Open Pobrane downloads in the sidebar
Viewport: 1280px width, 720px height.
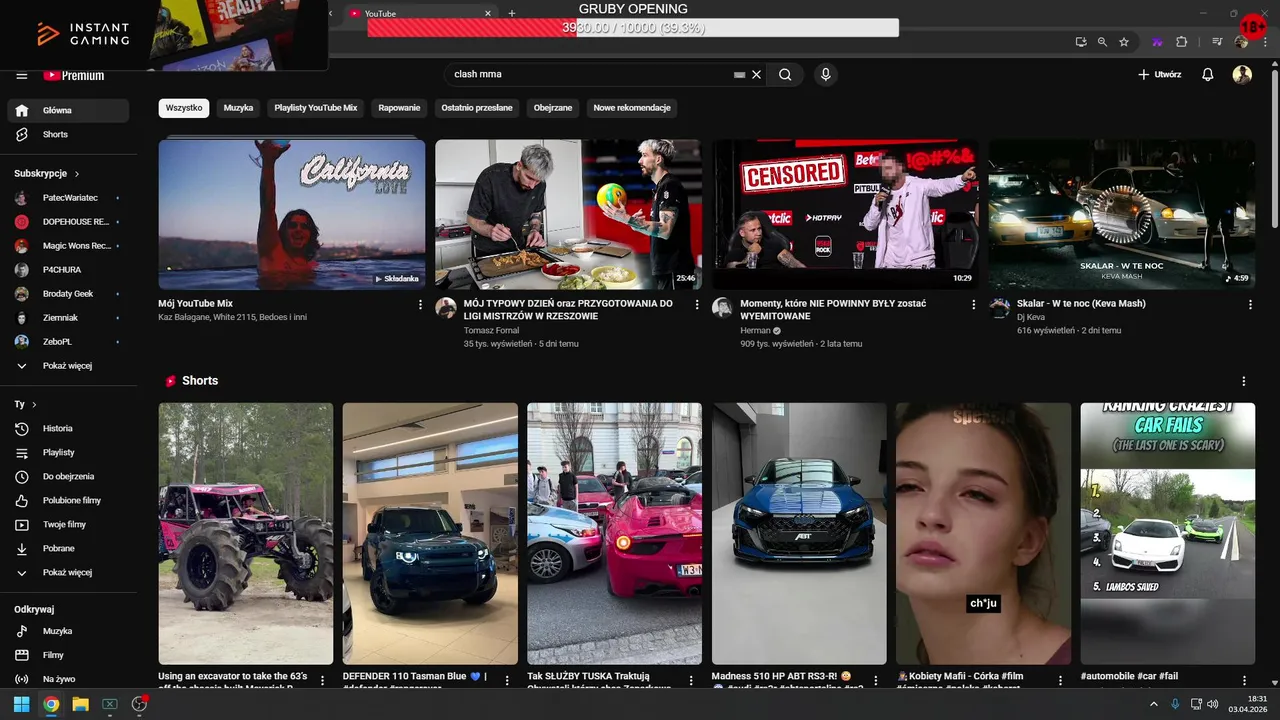(68, 548)
